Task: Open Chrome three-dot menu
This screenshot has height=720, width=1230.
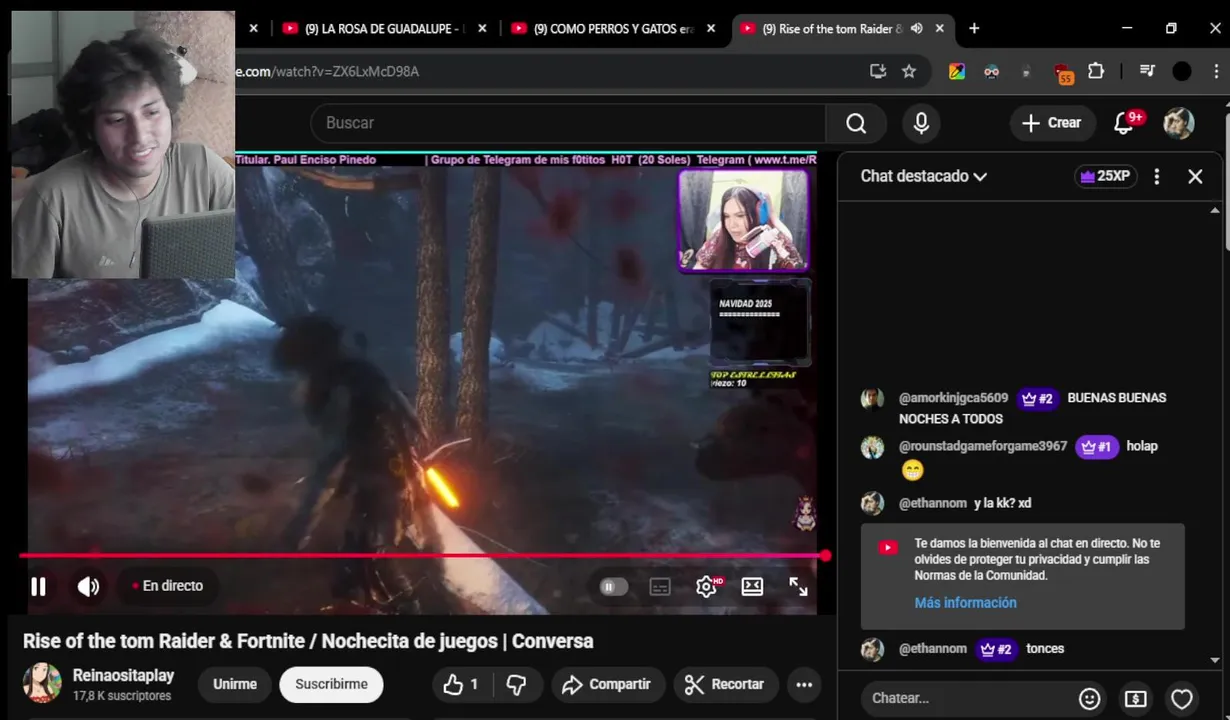Action: pyautogui.click(x=1217, y=71)
